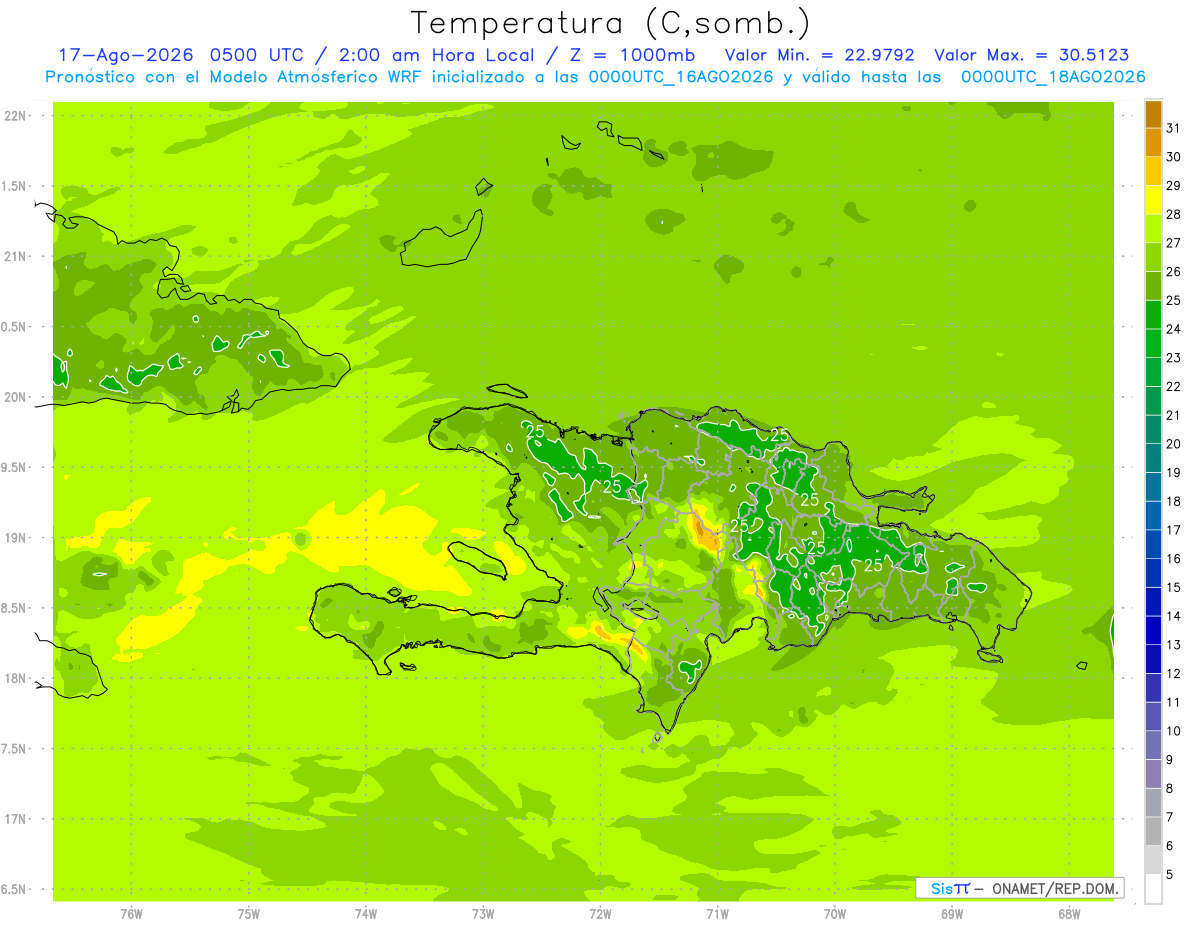Pick the legend swatch between 25 and 26
This screenshot has height=927, width=1200.
tap(1153, 286)
